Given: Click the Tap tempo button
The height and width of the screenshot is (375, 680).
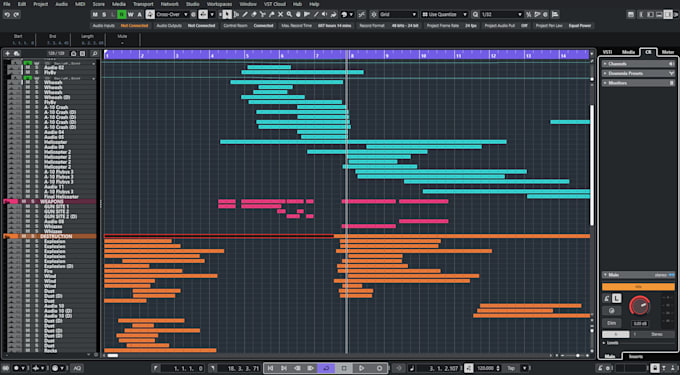Looking at the screenshot, I should coord(511,368).
